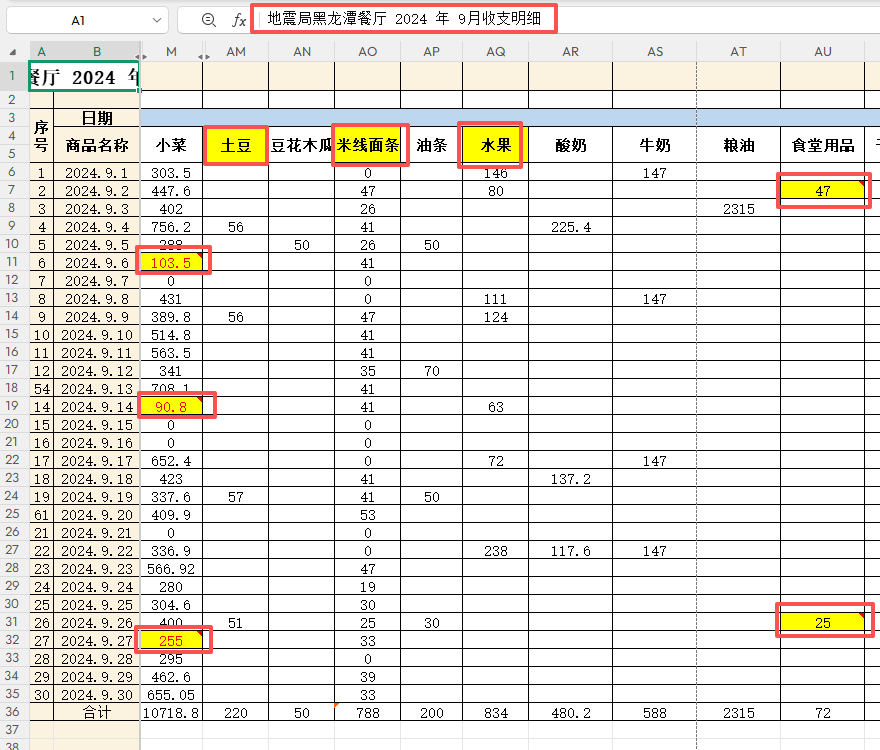Click the select-all corner triangle of the grid

pyautogui.click(x=13, y=52)
